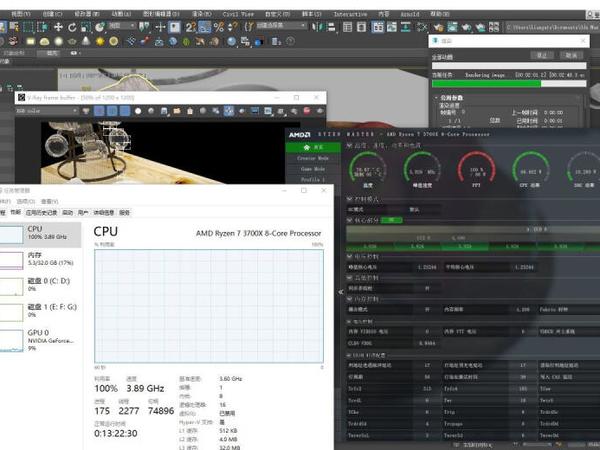Select 内存 in Task Manager sidebar
Screen dimensions: 600x450
pyautogui.click(x=40, y=259)
